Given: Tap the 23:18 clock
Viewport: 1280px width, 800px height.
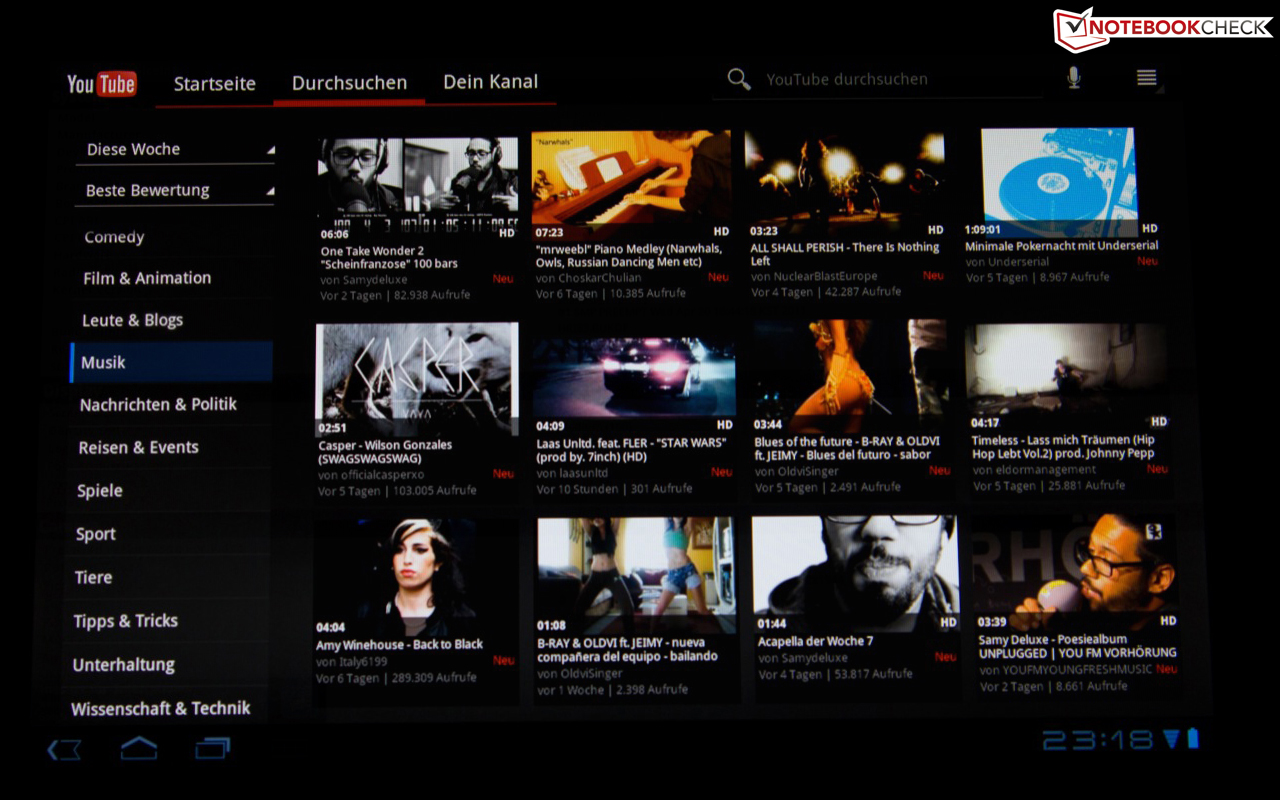Looking at the screenshot, I should coord(1098,740).
